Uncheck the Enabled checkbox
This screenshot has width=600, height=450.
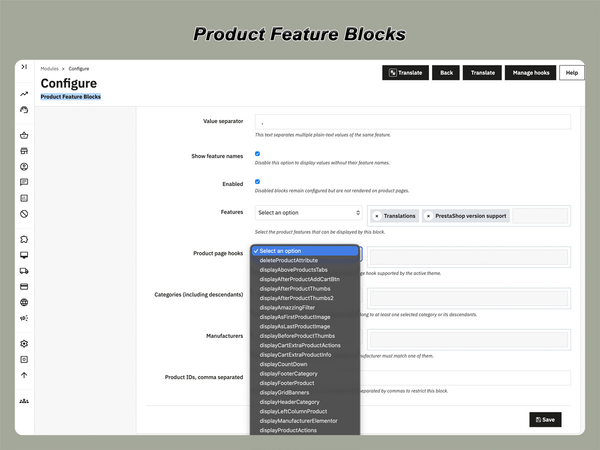[x=258, y=182]
